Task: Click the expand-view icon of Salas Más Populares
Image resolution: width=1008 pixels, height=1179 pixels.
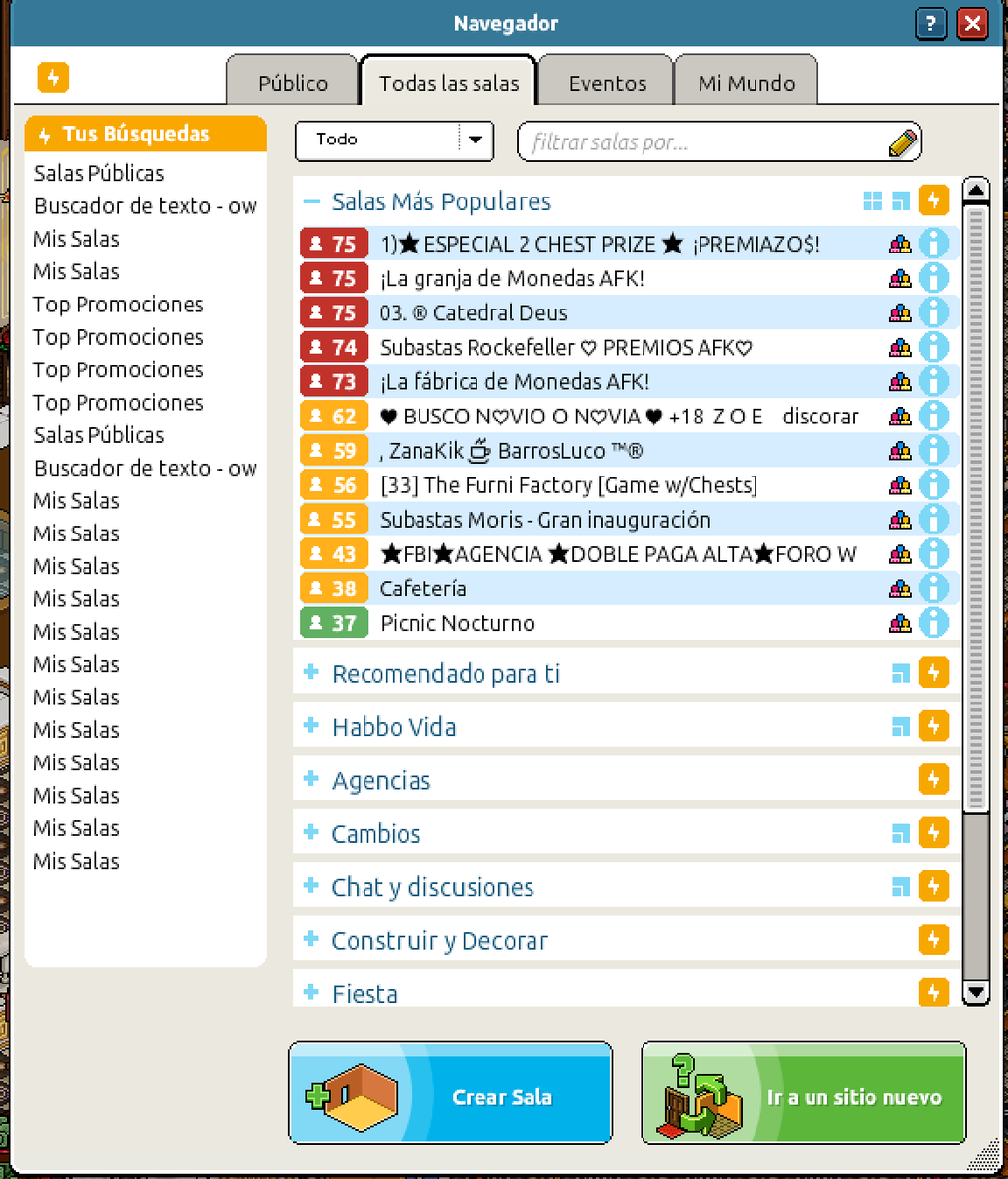Action: pos(901,201)
